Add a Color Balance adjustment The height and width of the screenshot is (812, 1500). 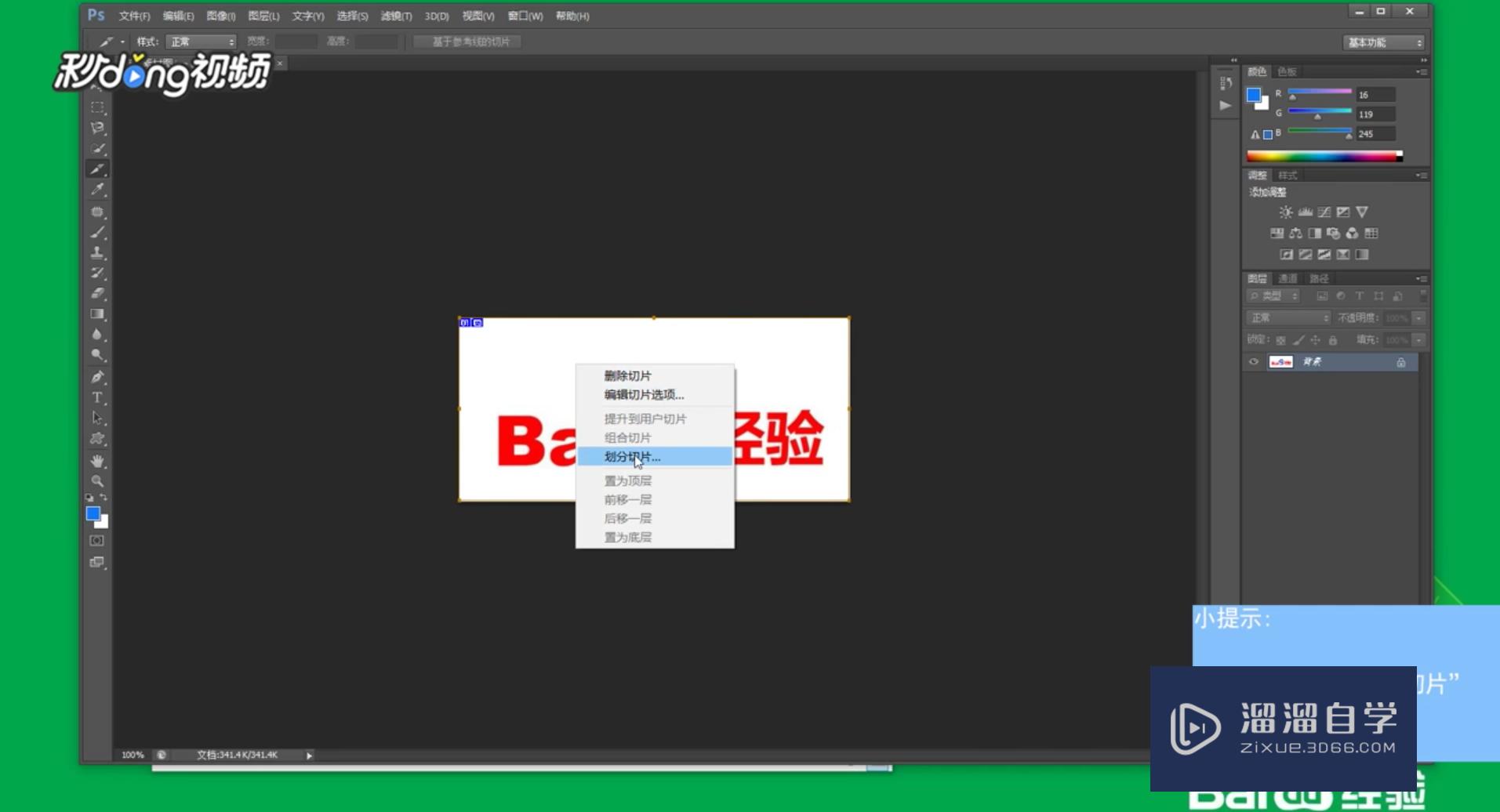tap(1295, 234)
